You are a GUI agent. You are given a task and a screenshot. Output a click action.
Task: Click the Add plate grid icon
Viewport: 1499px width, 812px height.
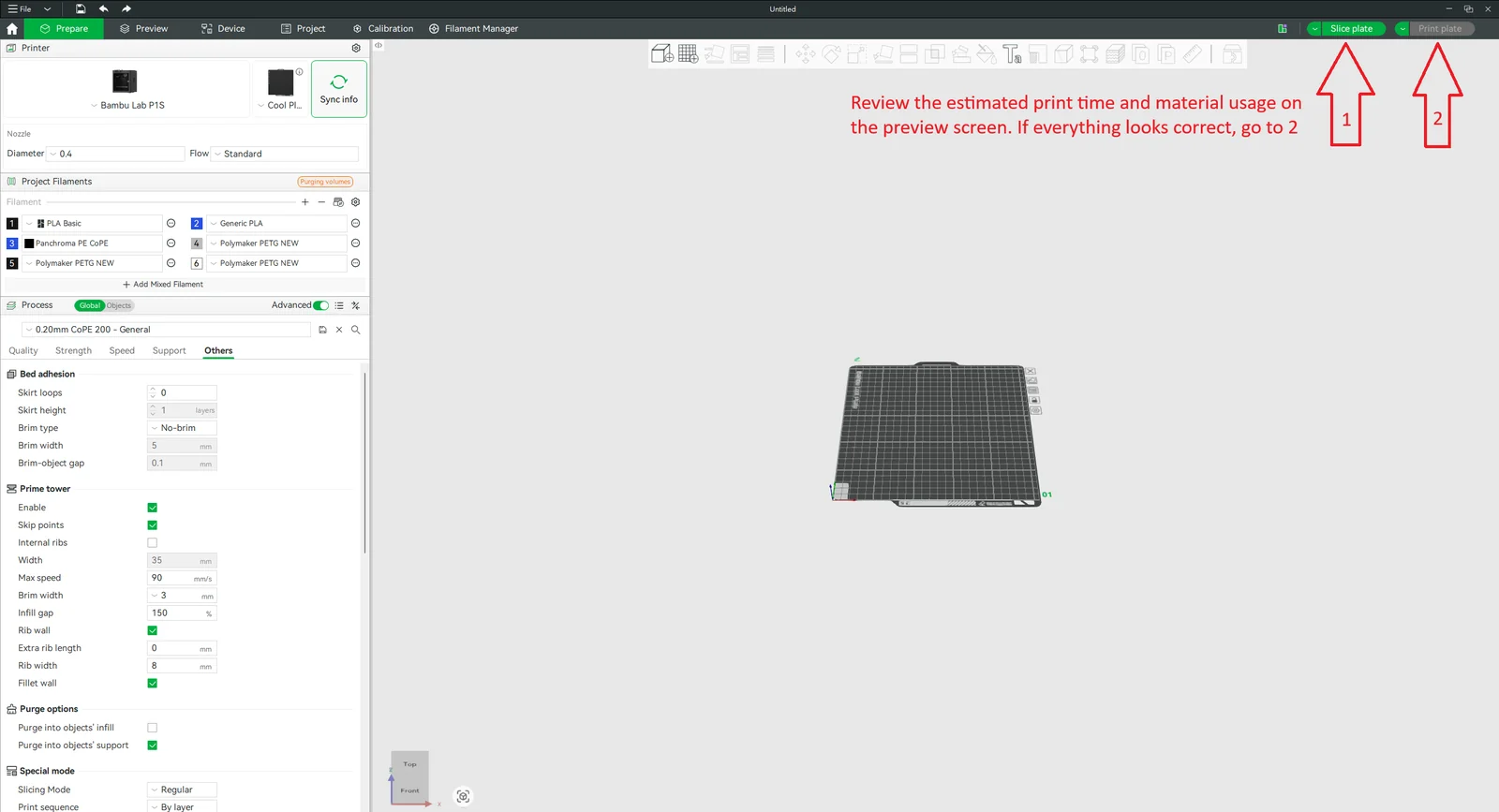(688, 53)
